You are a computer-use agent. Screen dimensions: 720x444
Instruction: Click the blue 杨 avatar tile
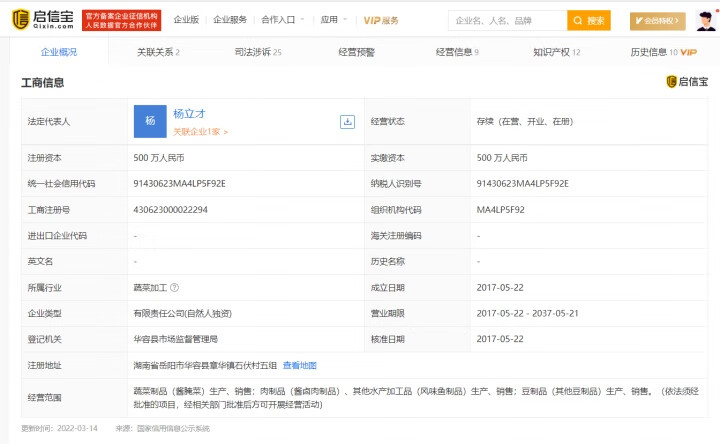click(150, 121)
